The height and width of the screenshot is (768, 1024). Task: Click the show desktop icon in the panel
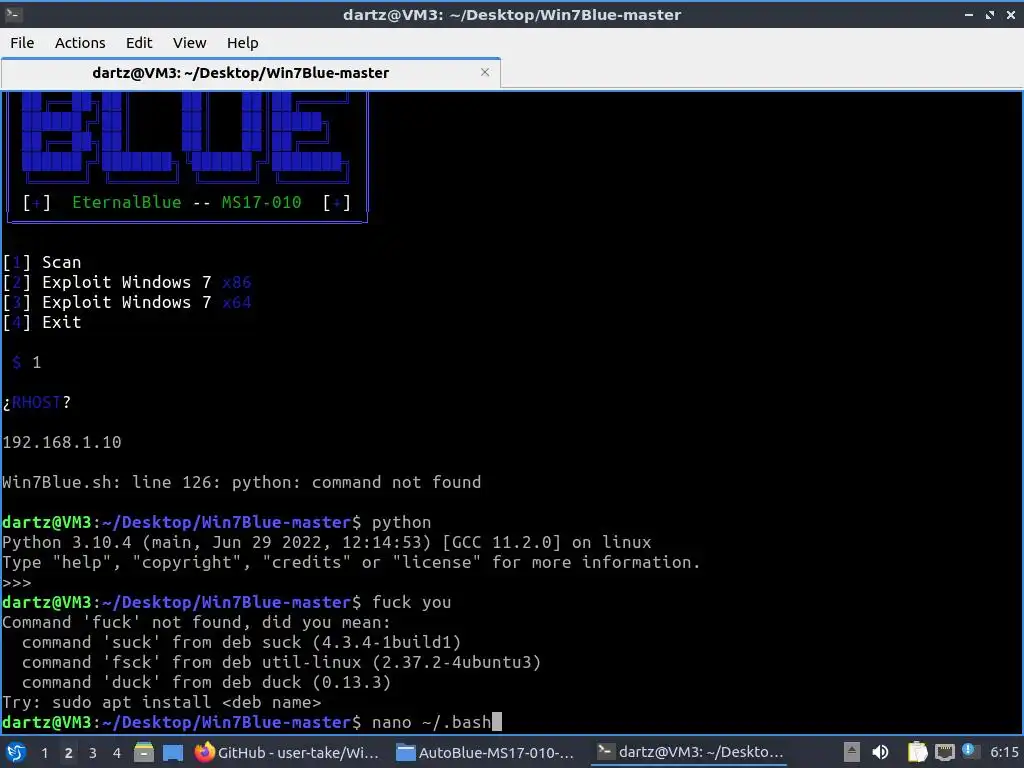tap(173, 752)
